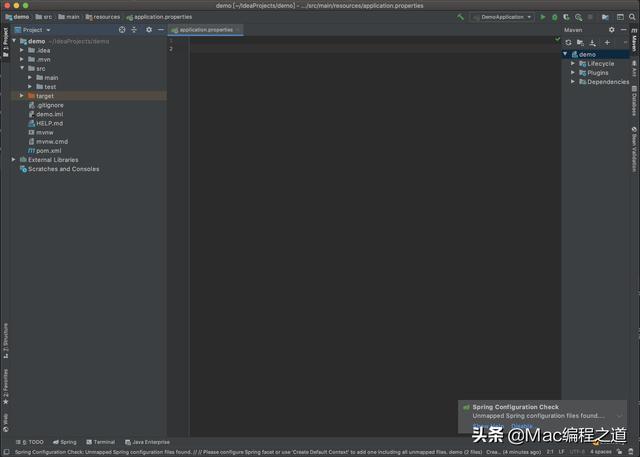The height and width of the screenshot is (457, 640).
Task: Open the Project view dropdown
Action: (32, 30)
